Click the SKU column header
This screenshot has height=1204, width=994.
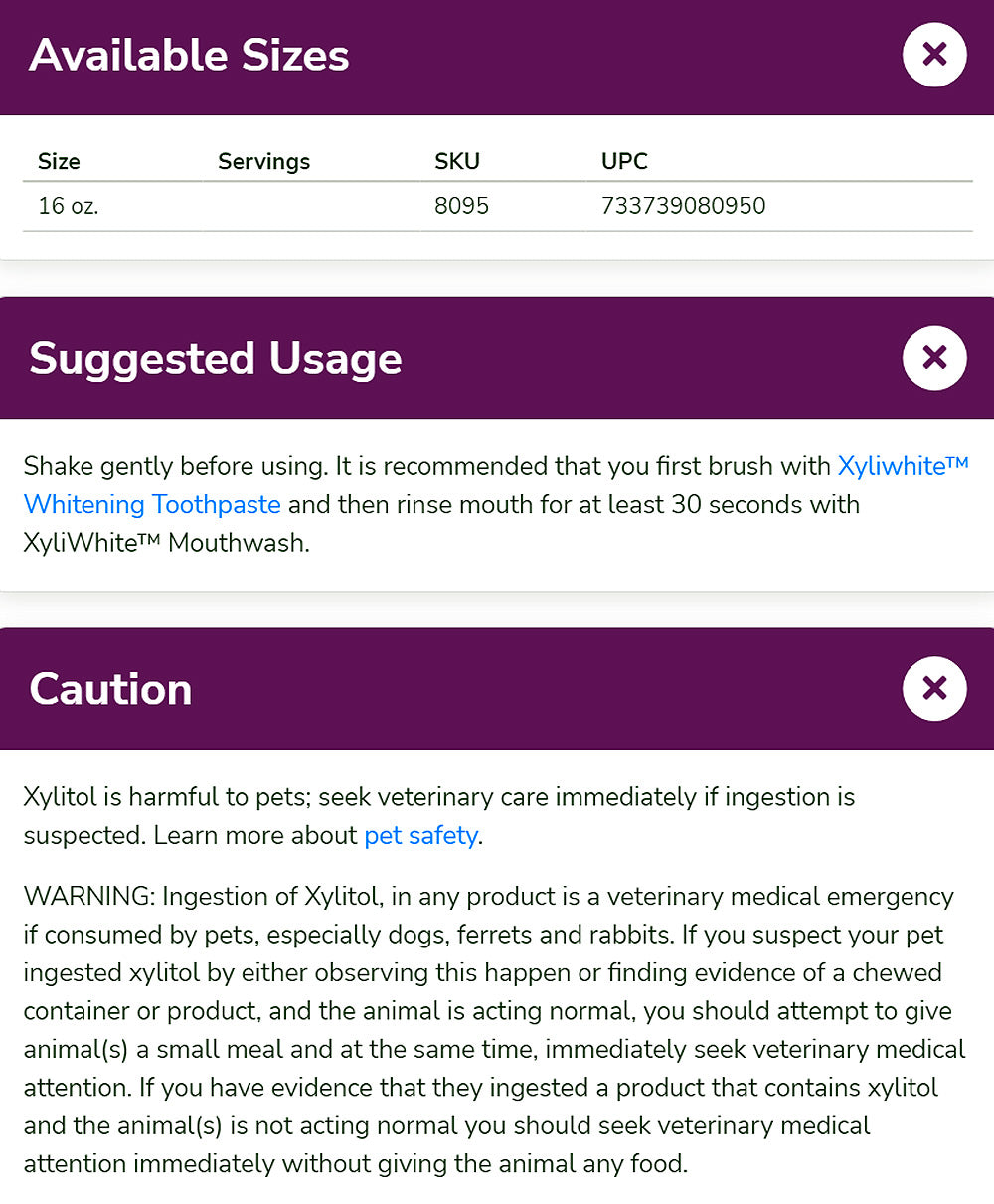click(x=456, y=161)
